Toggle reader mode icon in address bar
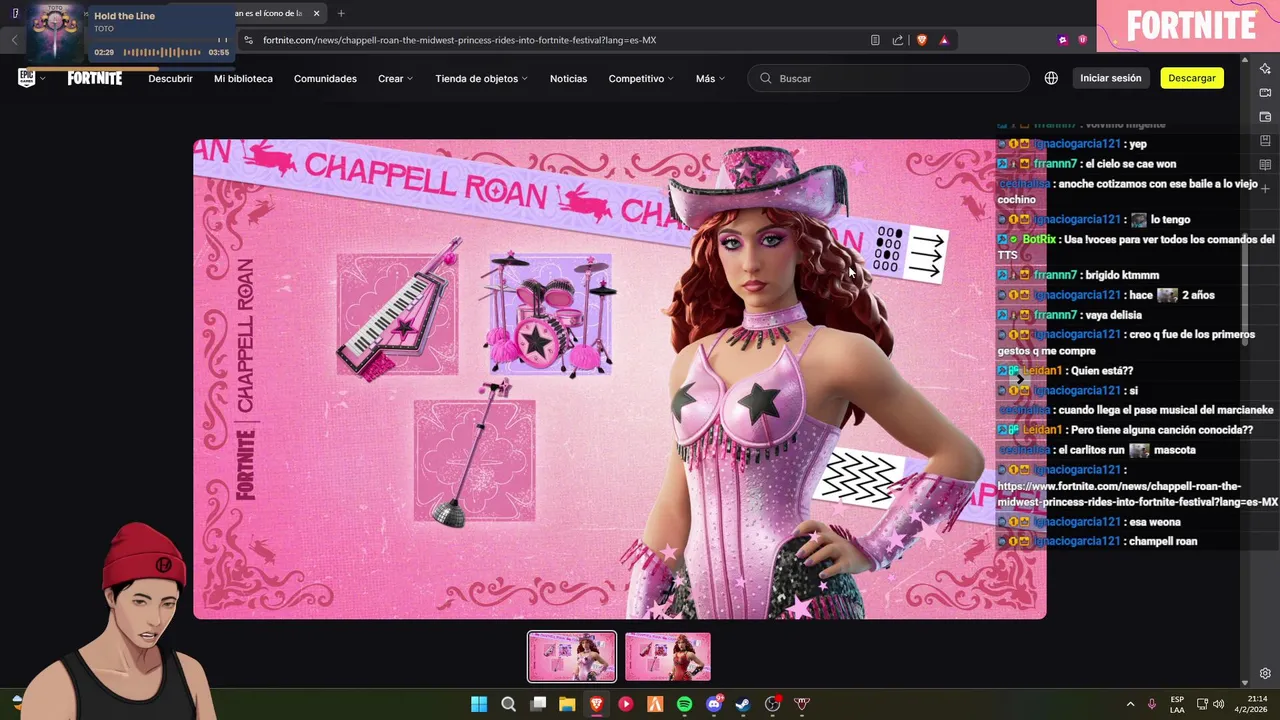1280x720 pixels. [x=875, y=40]
